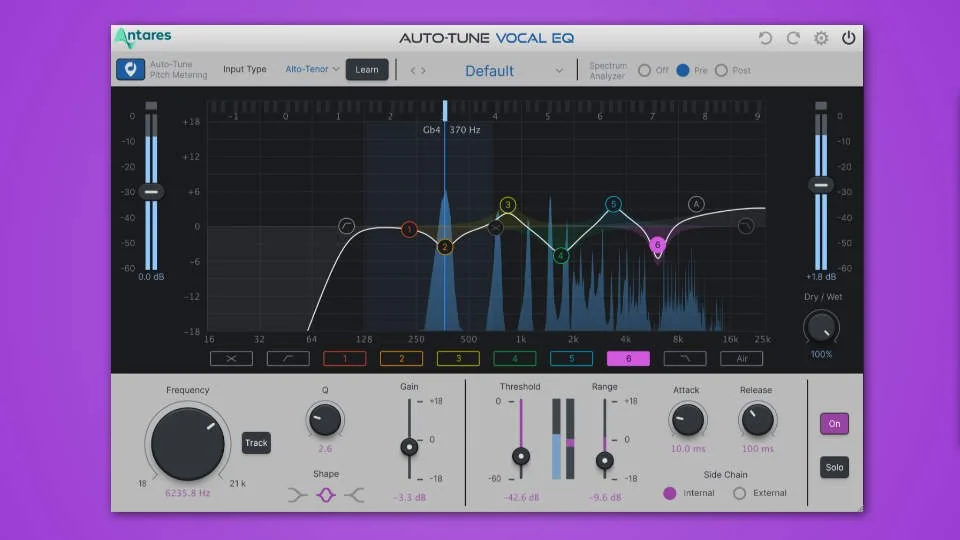Screen dimensions: 960x540
Task: Toggle Auto-Tune Pitch Metering icon
Action: 130,69
